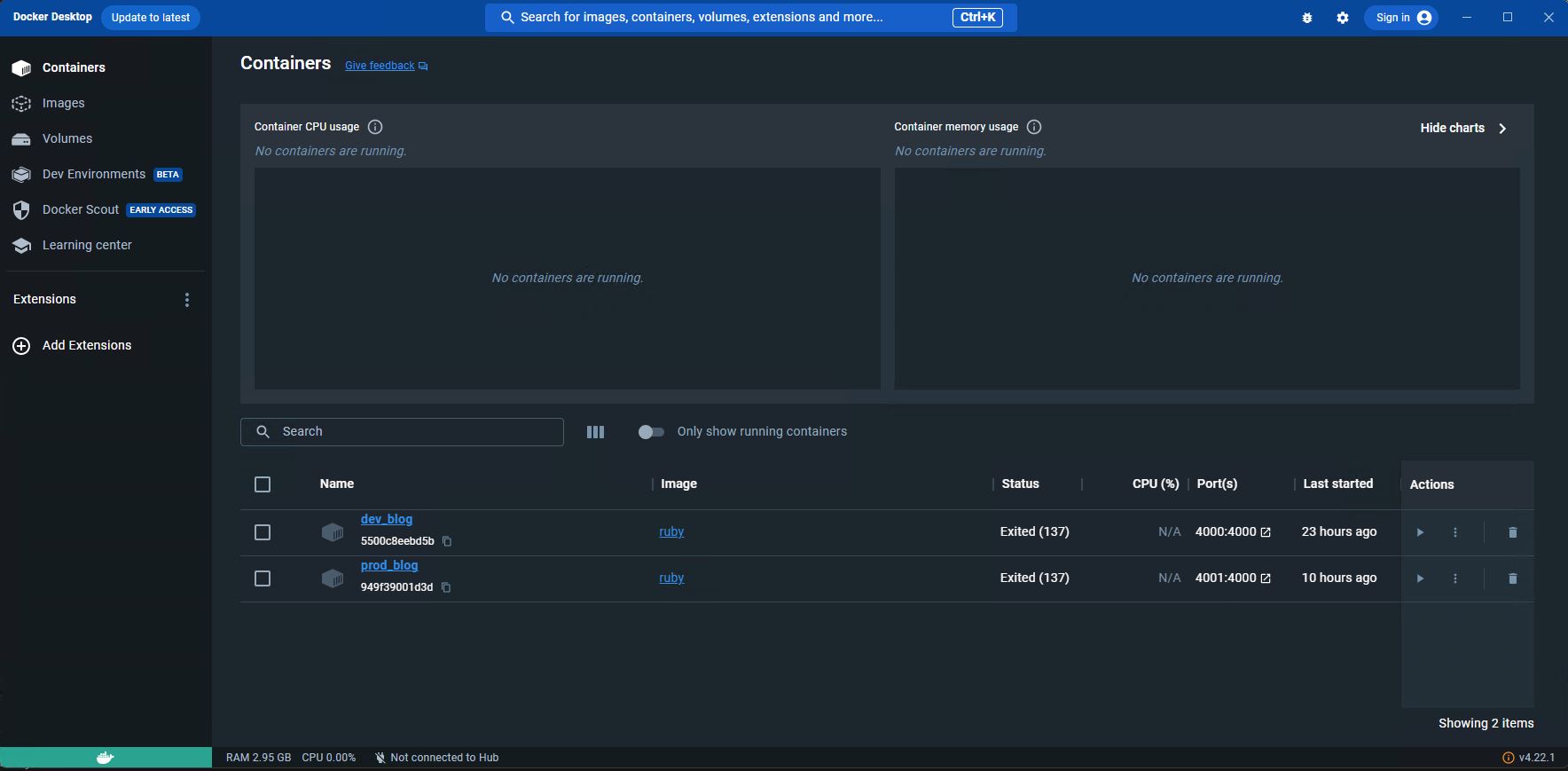Start the dev_blog container
Screen dimensions: 1568x771
pyautogui.click(x=1420, y=532)
